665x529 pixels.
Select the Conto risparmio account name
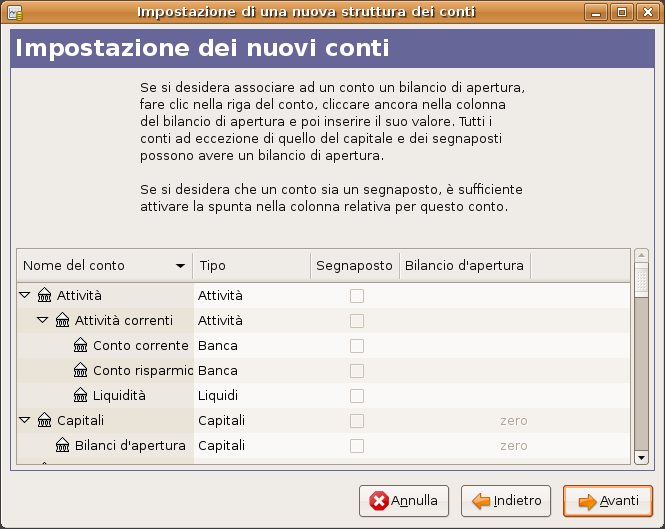143,370
